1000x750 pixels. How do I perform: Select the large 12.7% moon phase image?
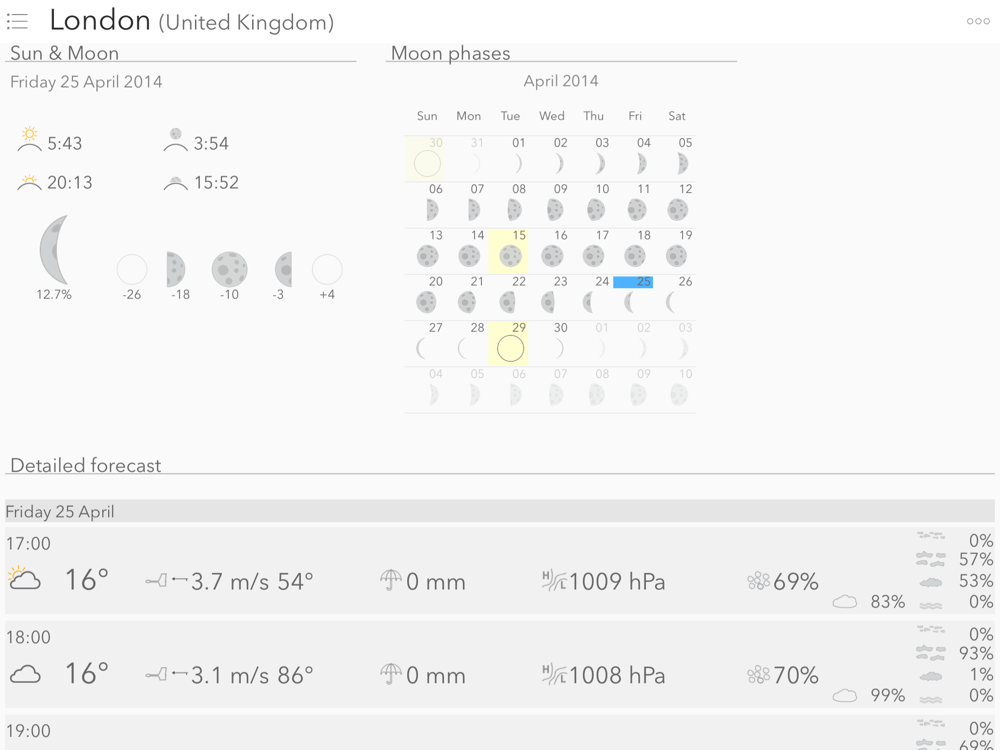coord(54,250)
